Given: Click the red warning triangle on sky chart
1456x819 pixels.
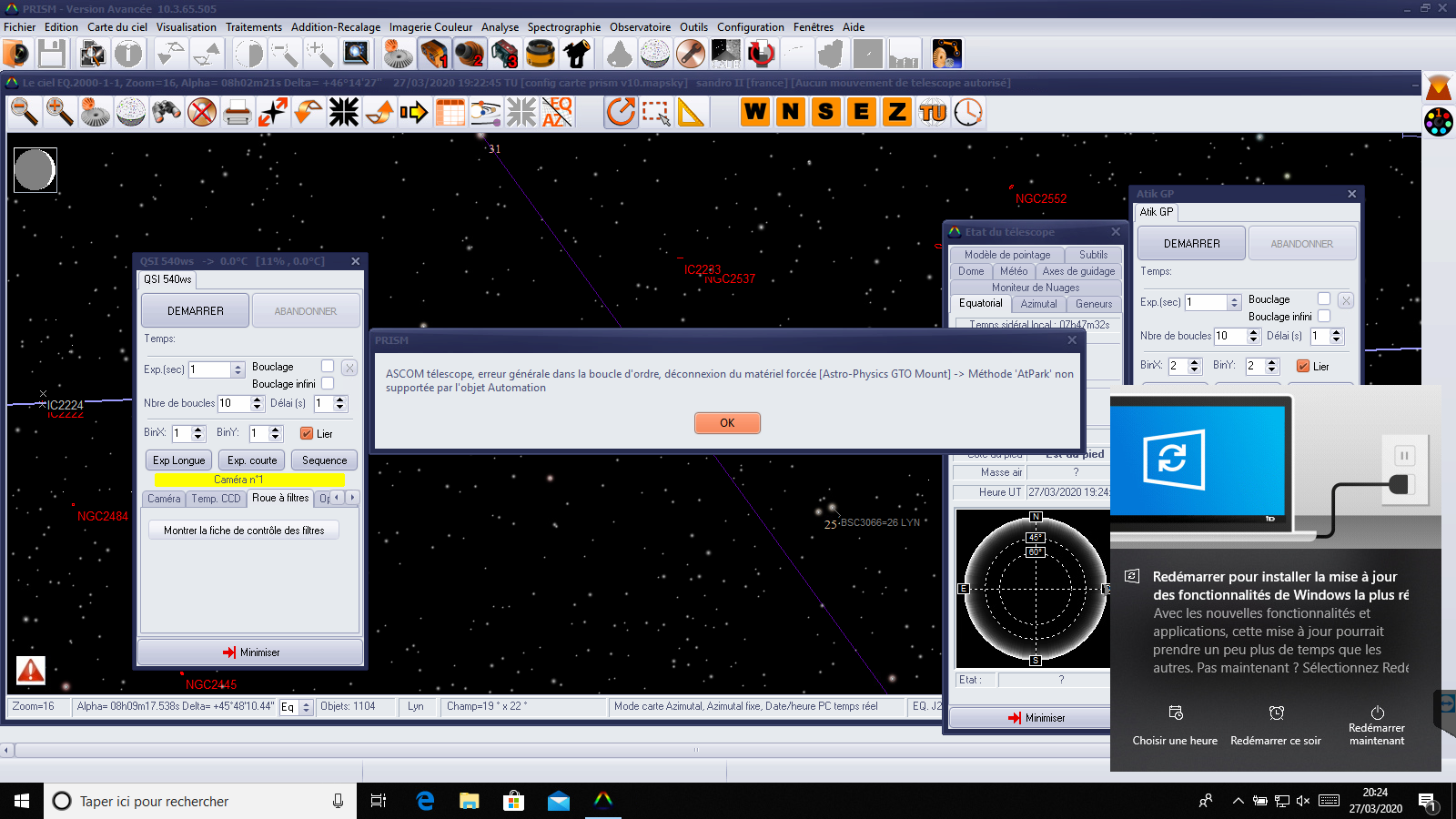Looking at the screenshot, I should (31, 671).
